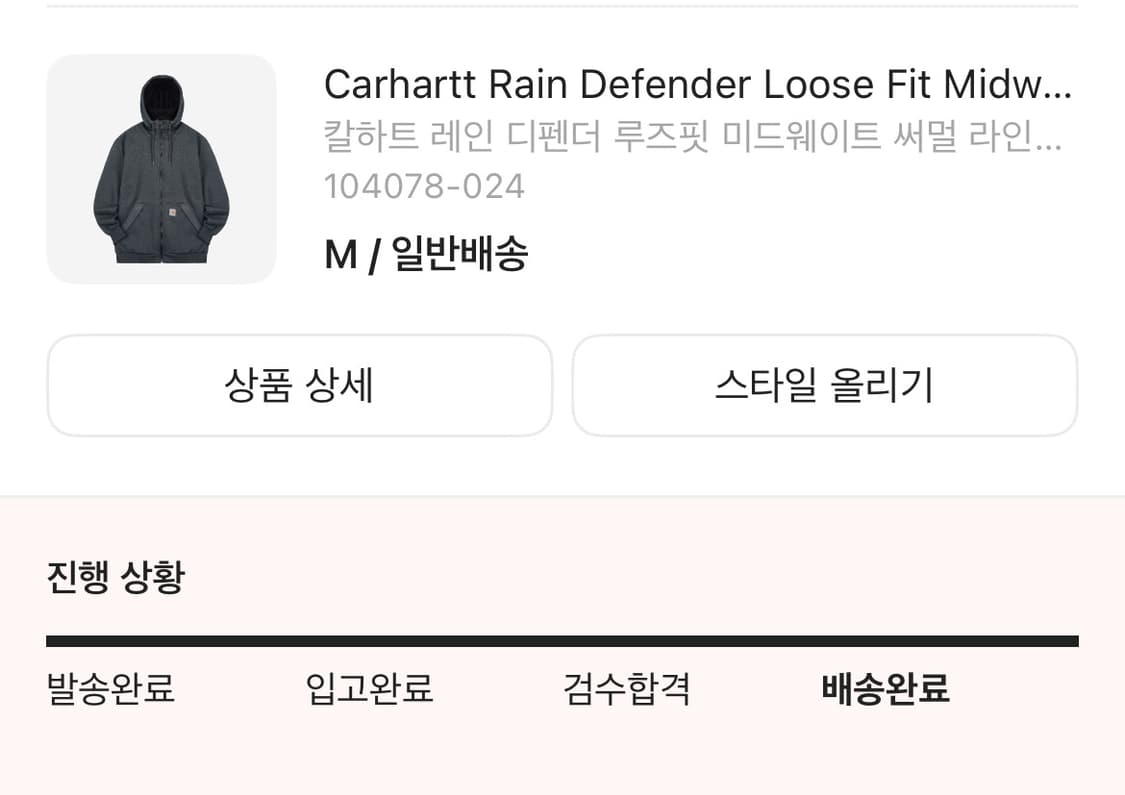
Task: Choose the 검수합격 inspection step
Action: click(627, 689)
